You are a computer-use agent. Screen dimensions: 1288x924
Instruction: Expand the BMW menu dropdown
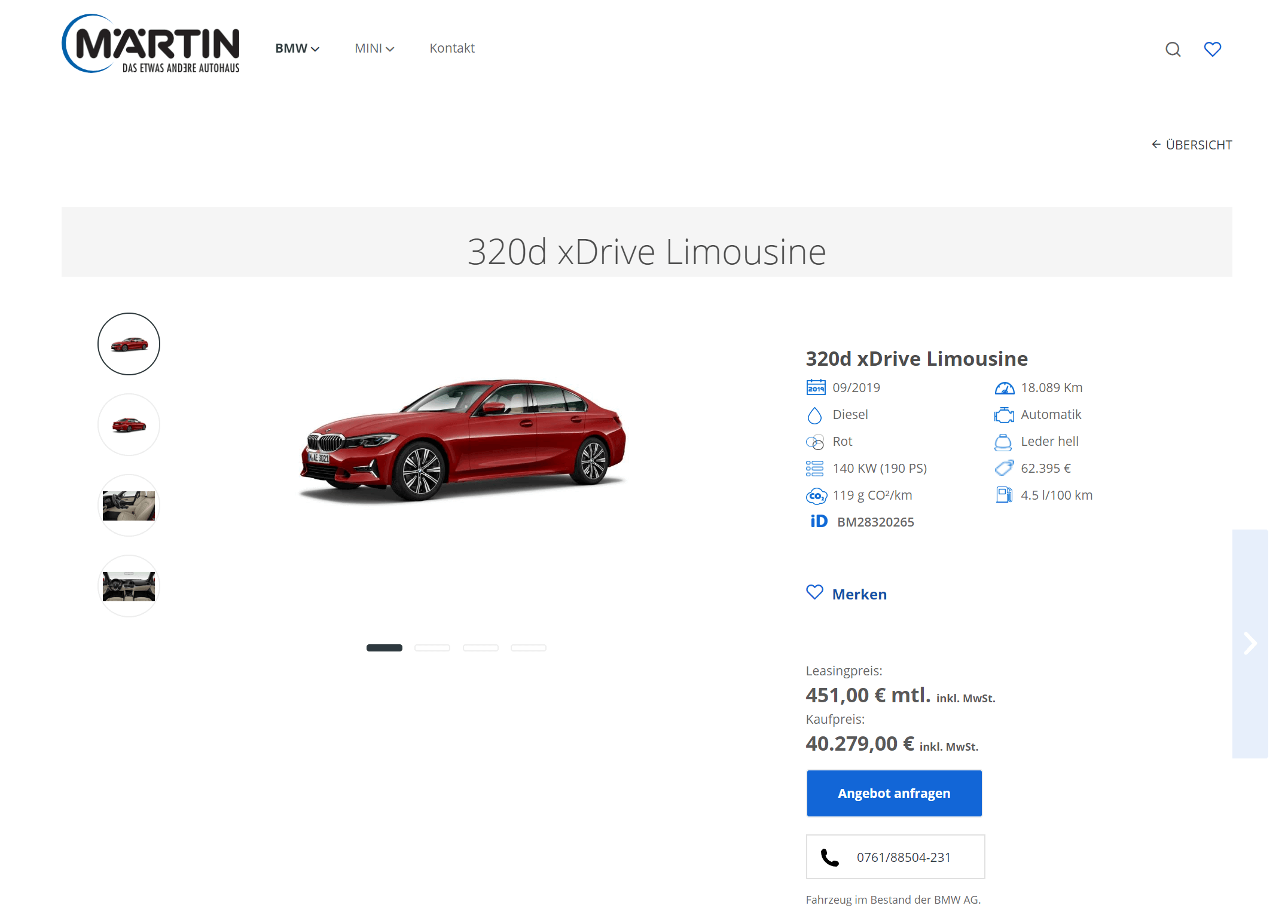(297, 48)
